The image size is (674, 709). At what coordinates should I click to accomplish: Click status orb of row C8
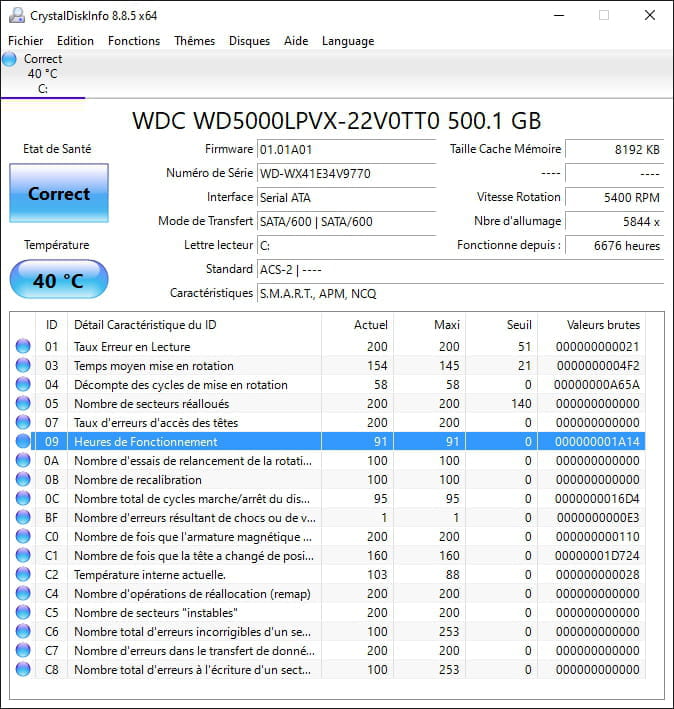(x=23, y=669)
